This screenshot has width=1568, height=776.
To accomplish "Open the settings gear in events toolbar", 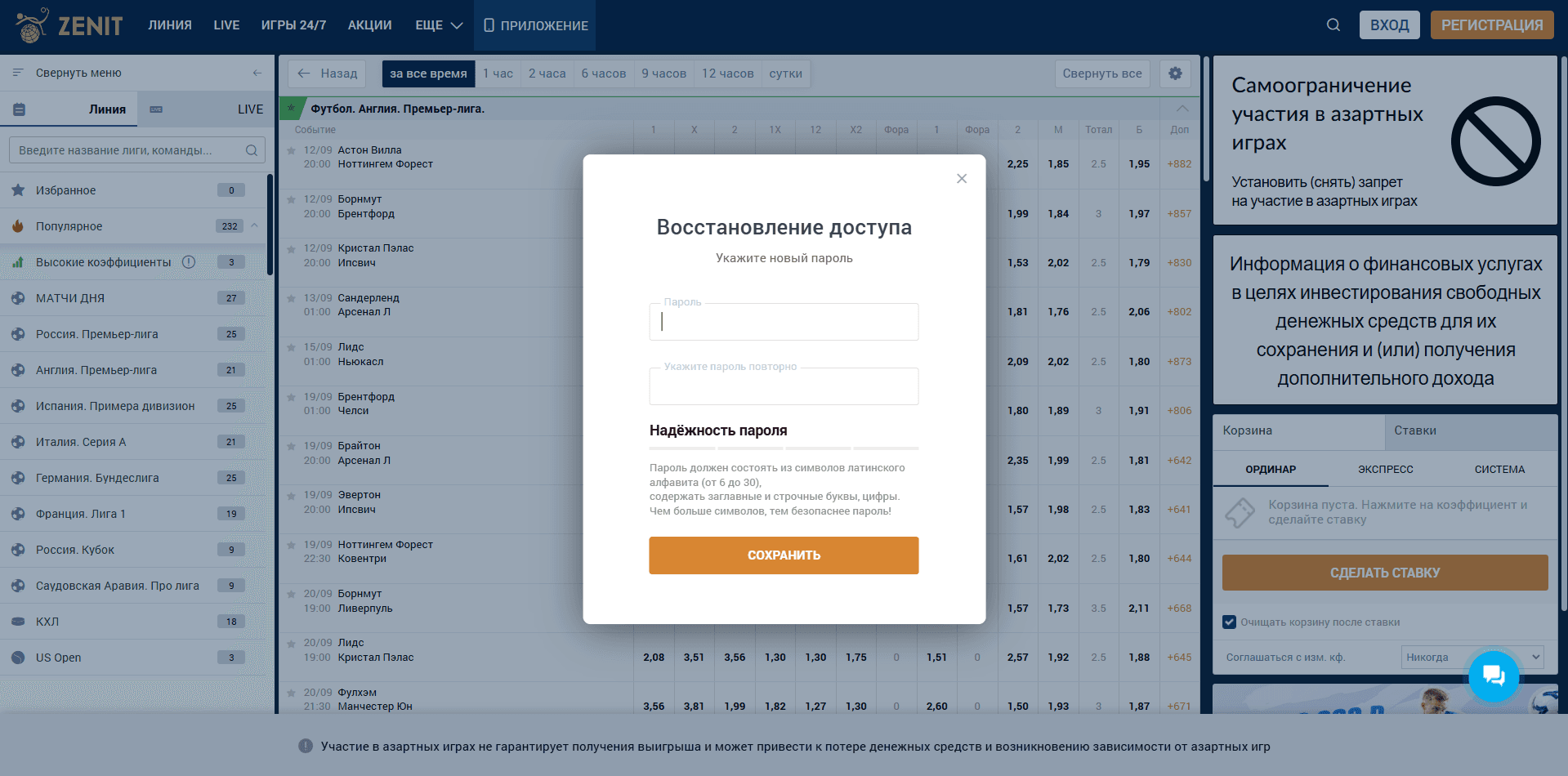I will tap(1175, 74).
